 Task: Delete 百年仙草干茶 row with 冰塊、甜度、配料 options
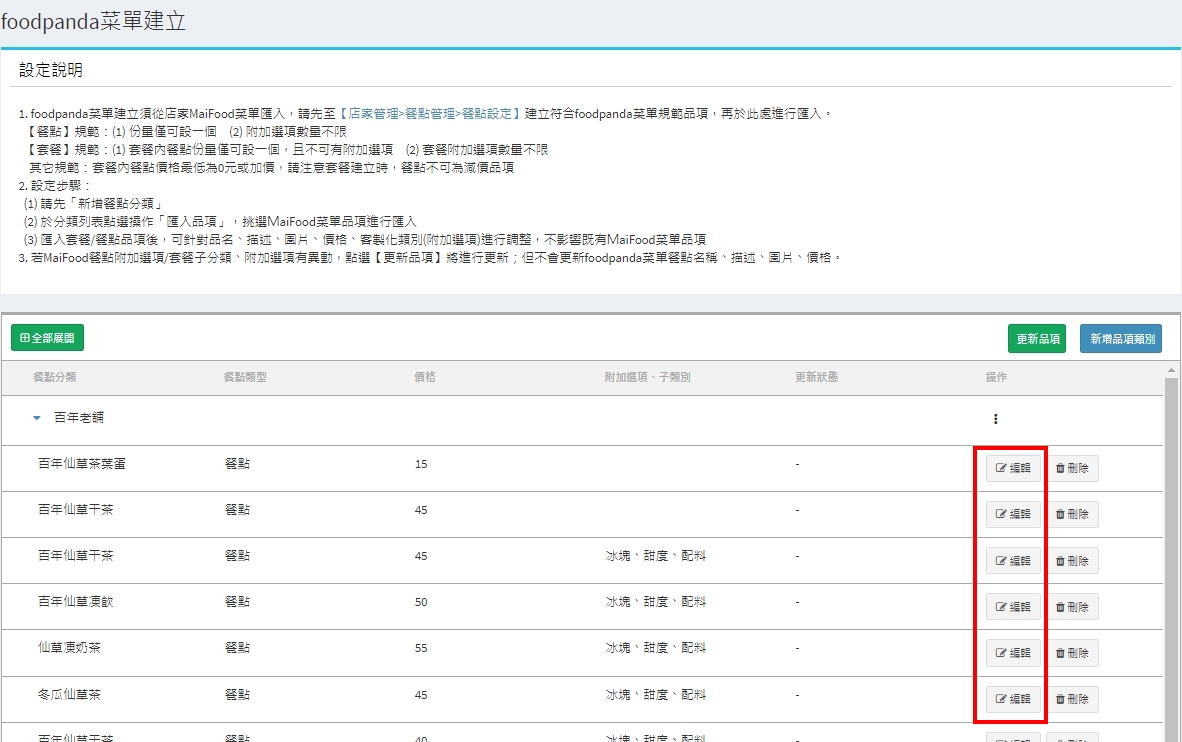pos(1072,561)
